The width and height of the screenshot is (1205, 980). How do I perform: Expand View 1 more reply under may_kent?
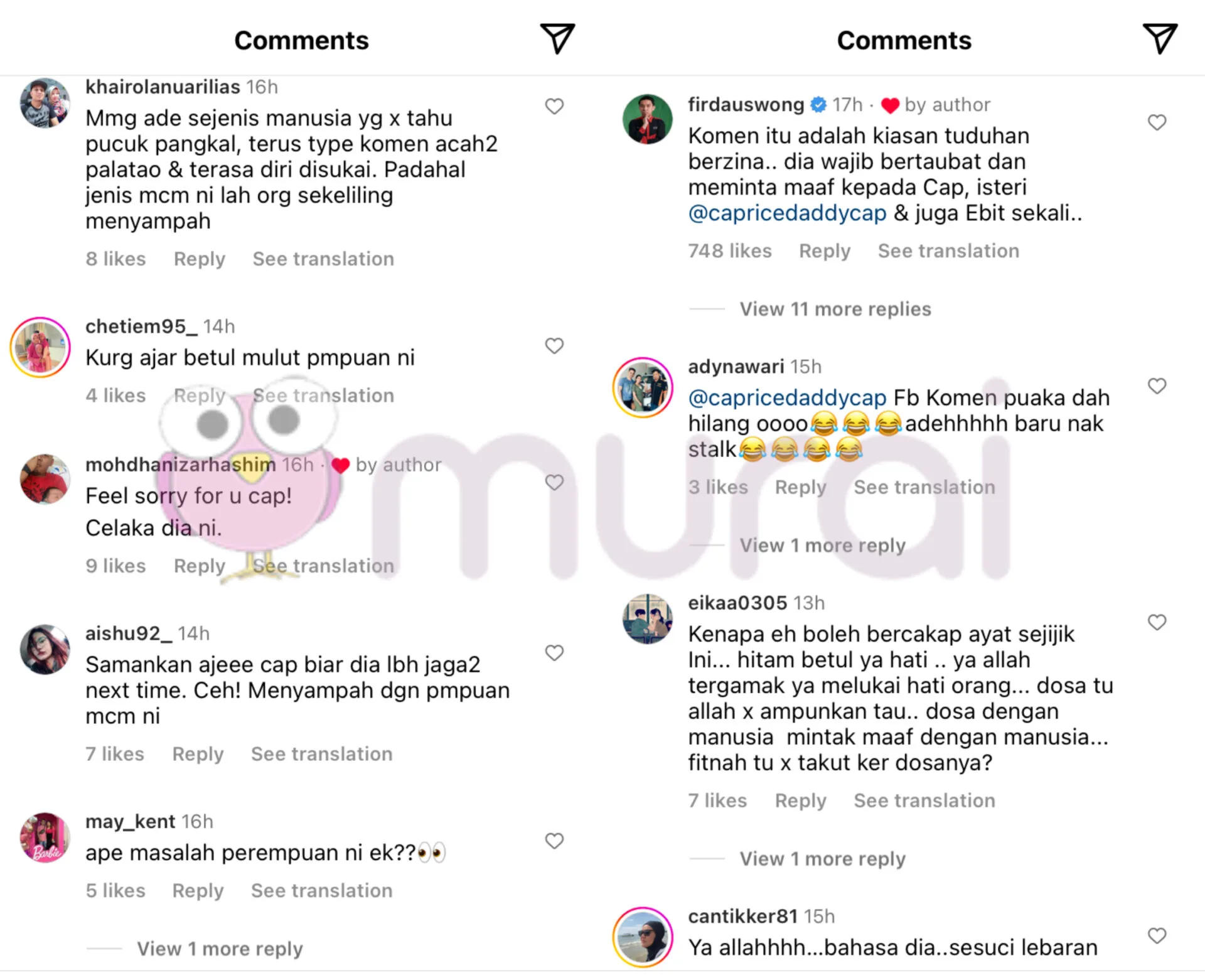coord(220,949)
